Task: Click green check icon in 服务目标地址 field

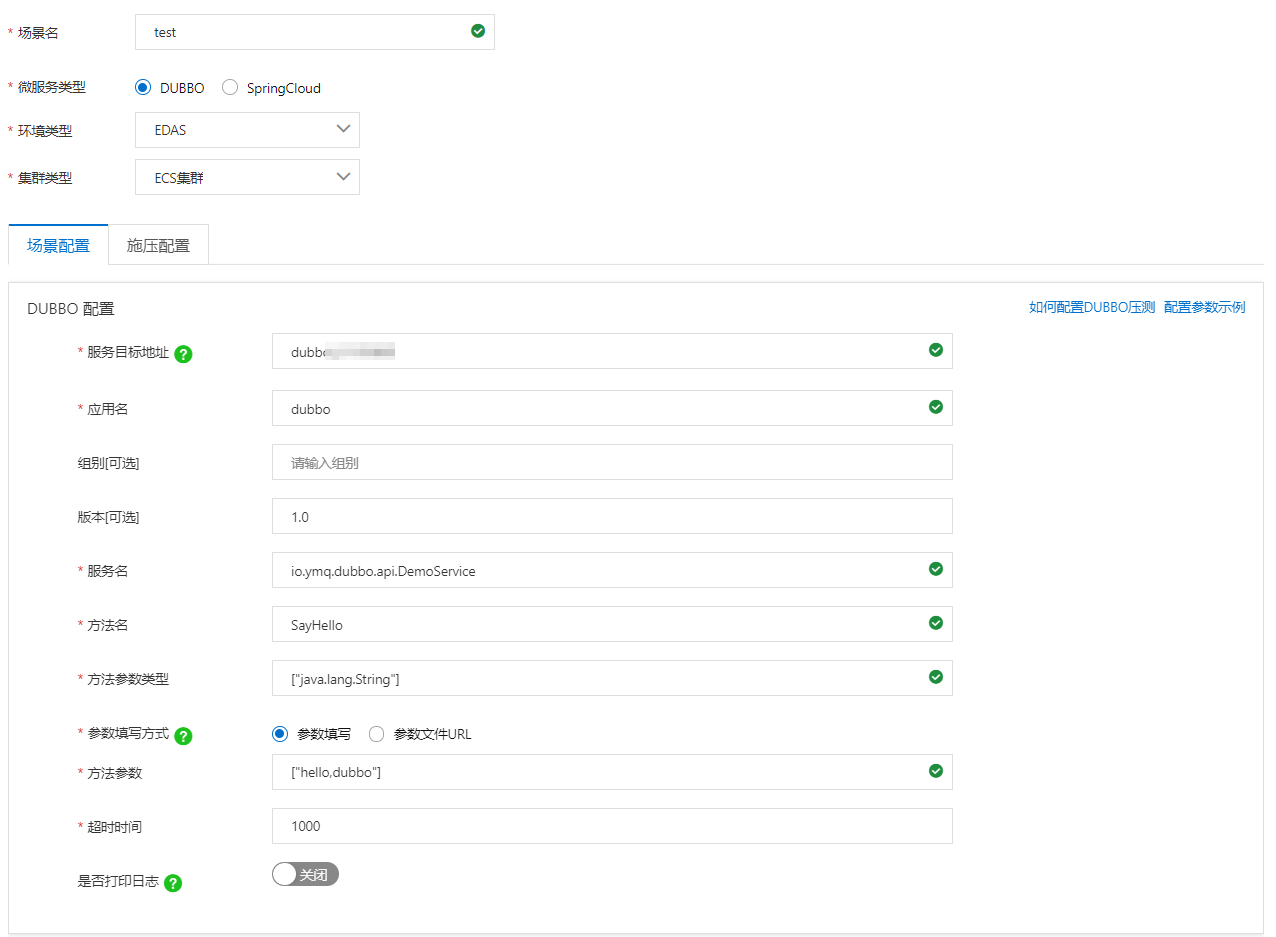Action: [x=936, y=350]
